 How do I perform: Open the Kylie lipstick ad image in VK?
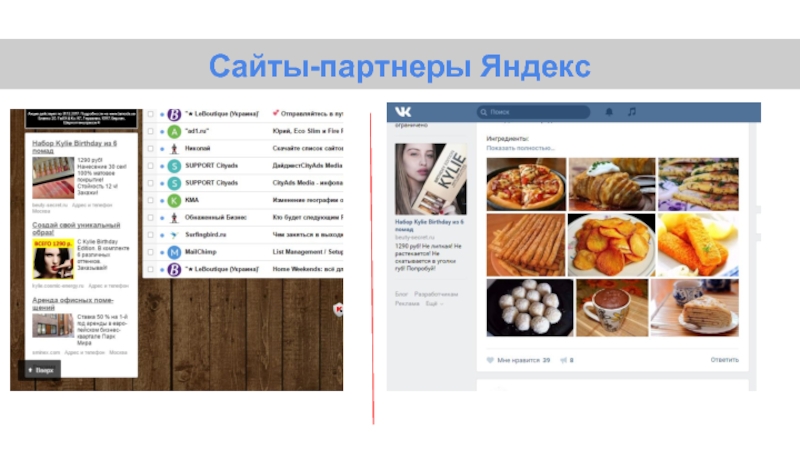point(431,179)
